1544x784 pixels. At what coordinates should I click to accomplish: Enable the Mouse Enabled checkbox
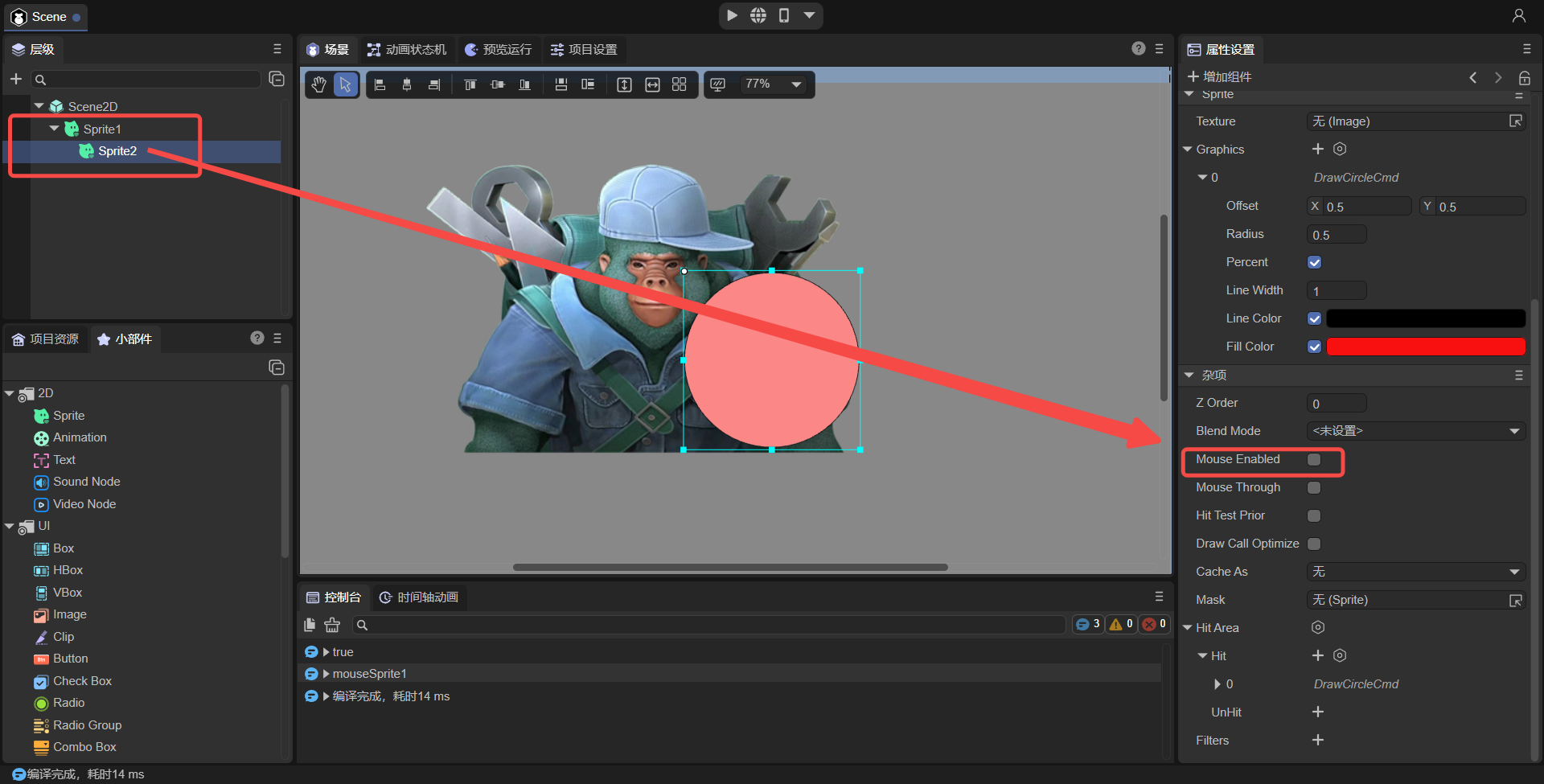1314,459
